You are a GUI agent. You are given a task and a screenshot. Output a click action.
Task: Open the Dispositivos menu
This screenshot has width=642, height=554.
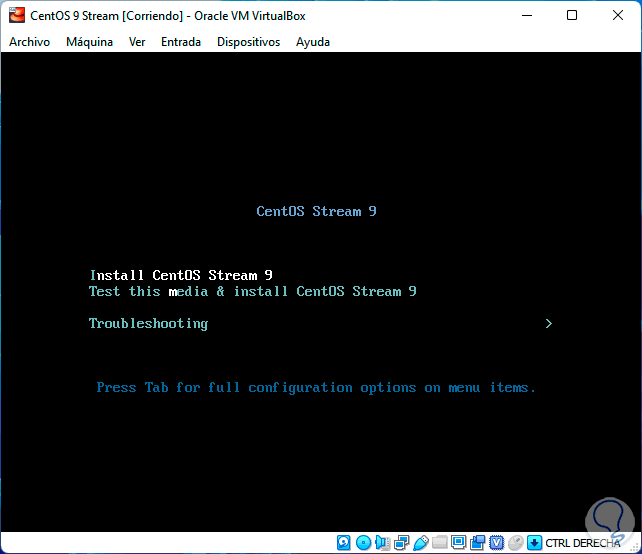[x=248, y=42]
